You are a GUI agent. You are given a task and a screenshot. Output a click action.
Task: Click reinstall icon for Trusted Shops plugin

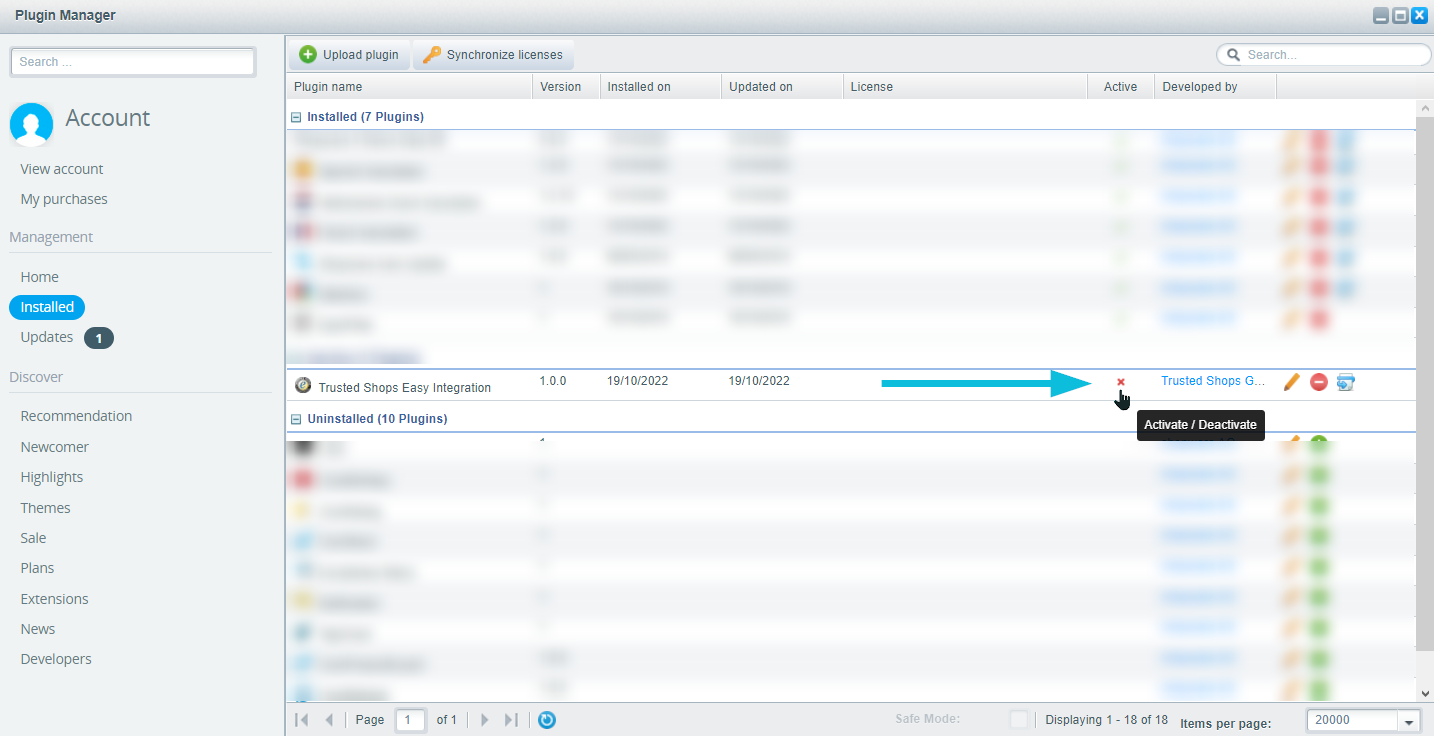1346,382
